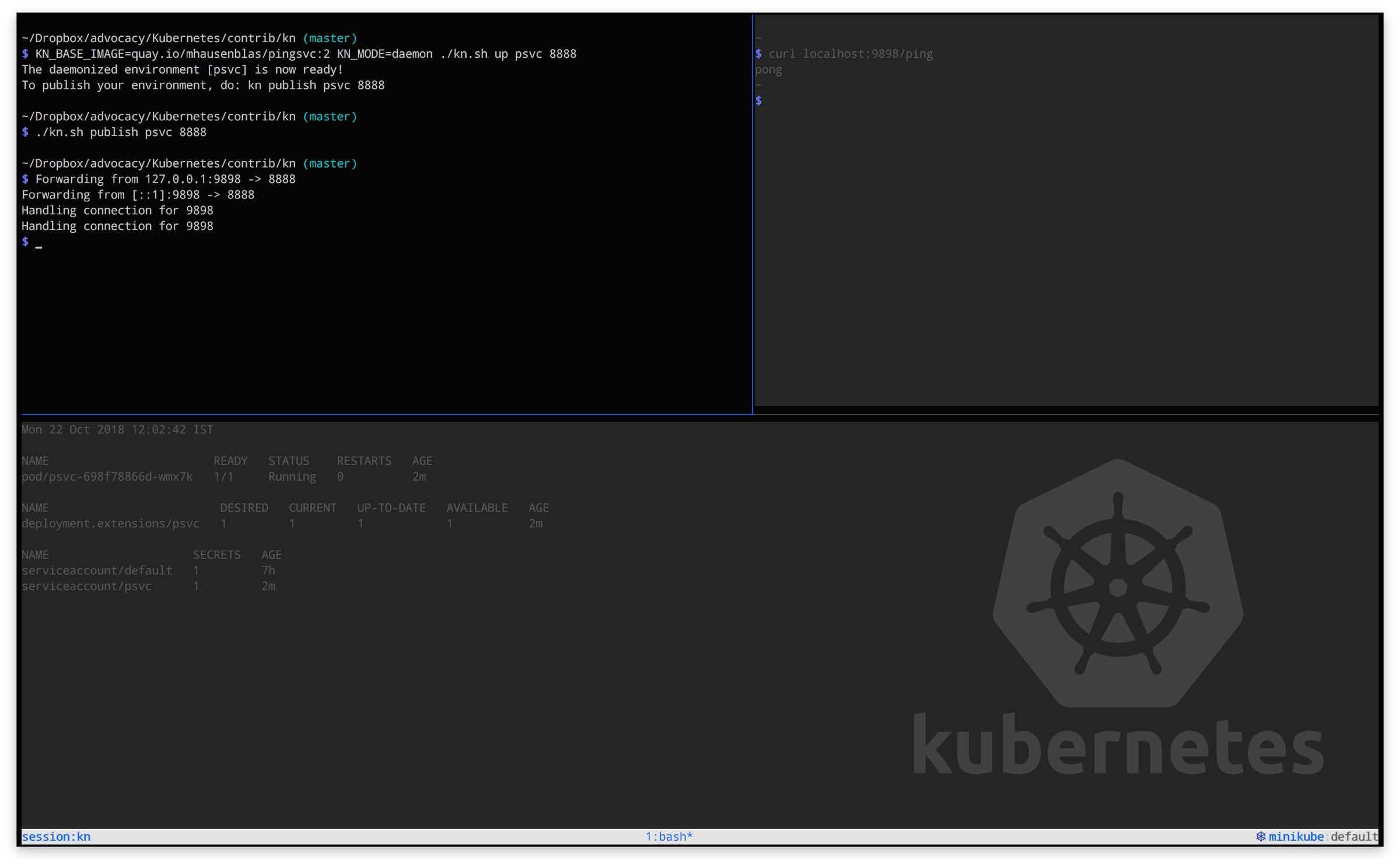Click deployment.extensions/psvc entry
The image size is (1400, 867).
point(110,523)
